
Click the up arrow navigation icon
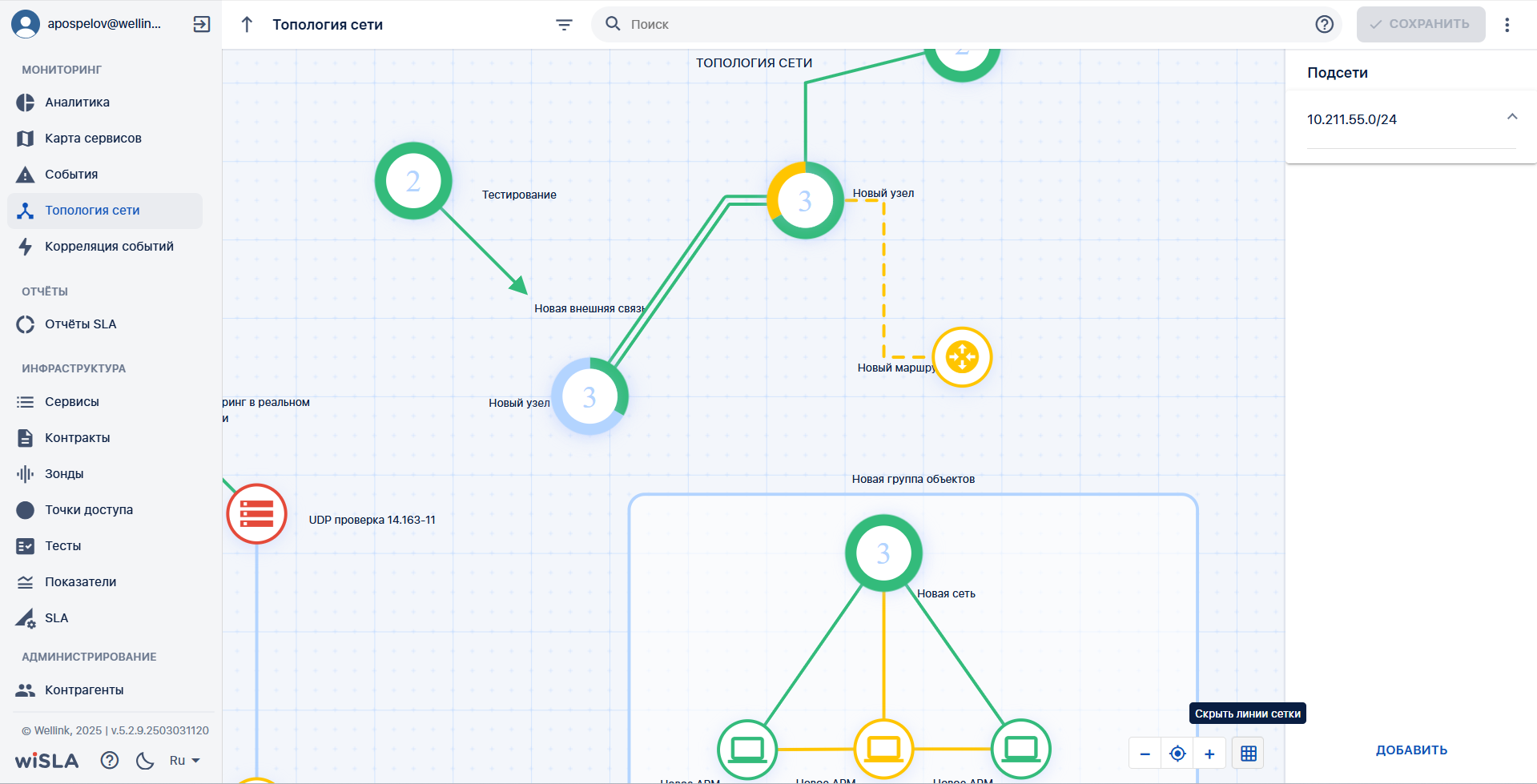(x=247, y=25)
